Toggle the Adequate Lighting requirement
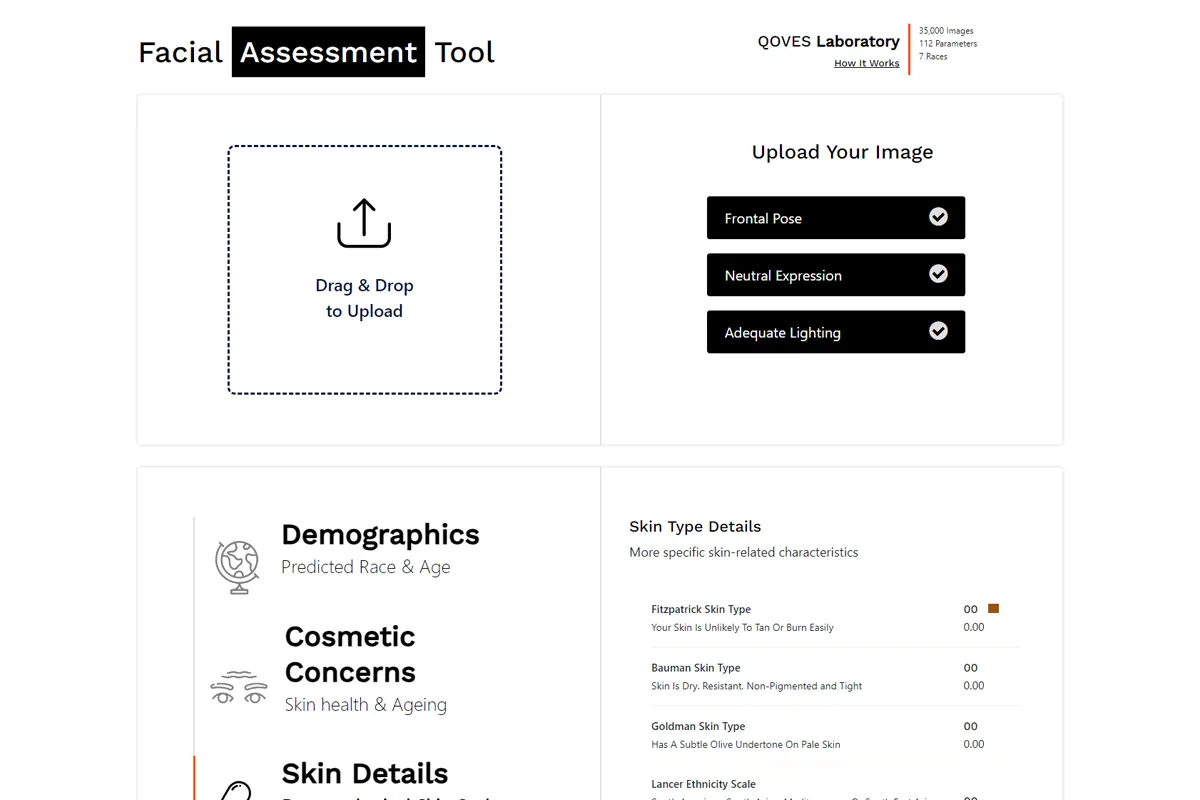This screenshot has height=800, width=1200. coord(836,332)
